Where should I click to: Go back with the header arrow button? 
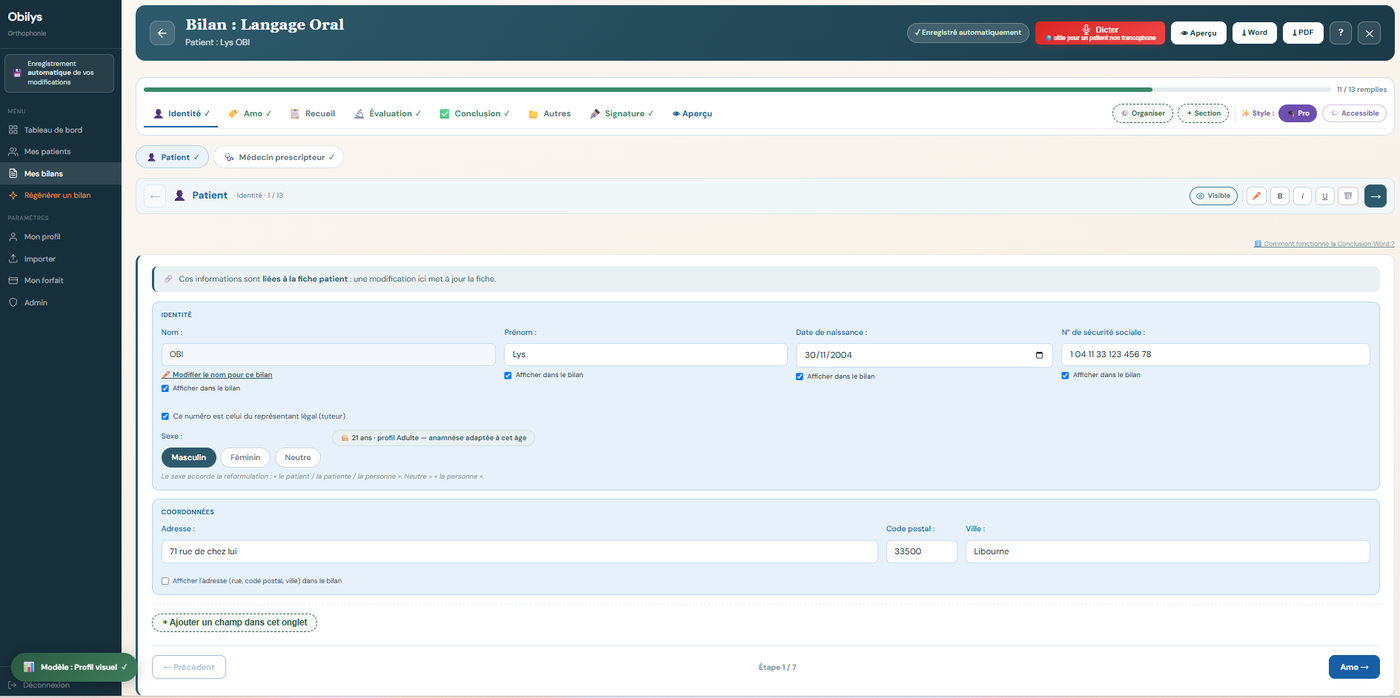point(162,33)
